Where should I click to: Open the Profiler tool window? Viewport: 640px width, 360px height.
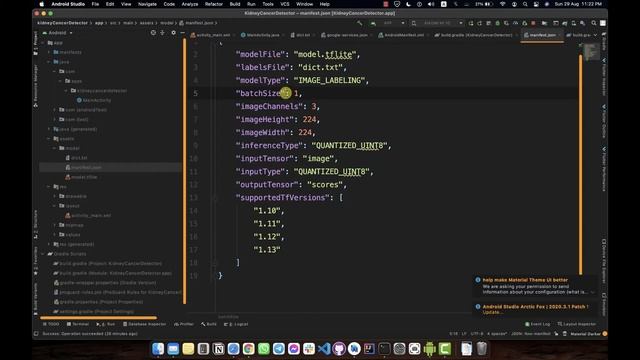(184, 324)
